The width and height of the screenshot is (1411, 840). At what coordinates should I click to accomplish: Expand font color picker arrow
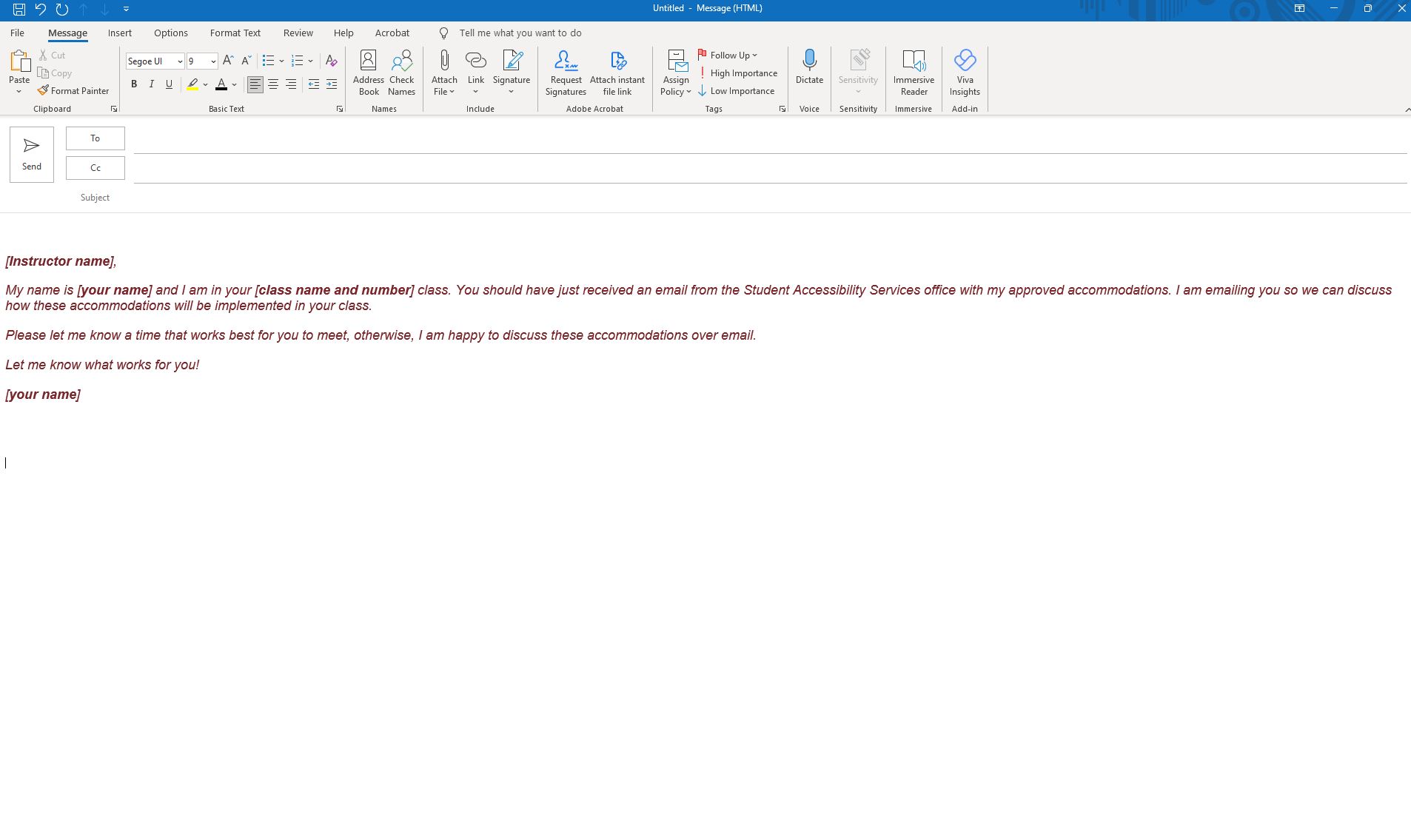pos(234,84)
